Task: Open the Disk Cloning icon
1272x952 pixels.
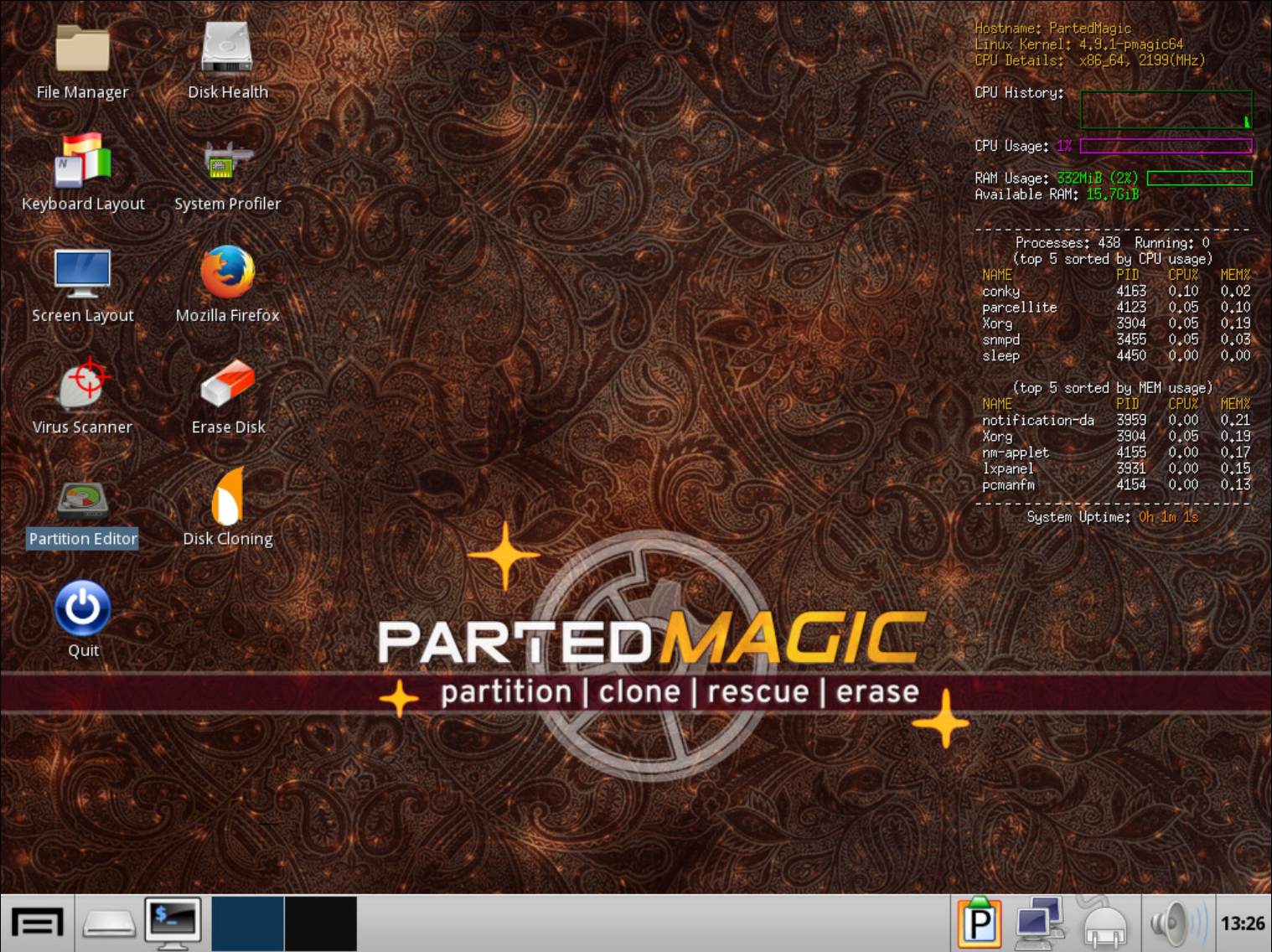Action: [x=227, y=497]
